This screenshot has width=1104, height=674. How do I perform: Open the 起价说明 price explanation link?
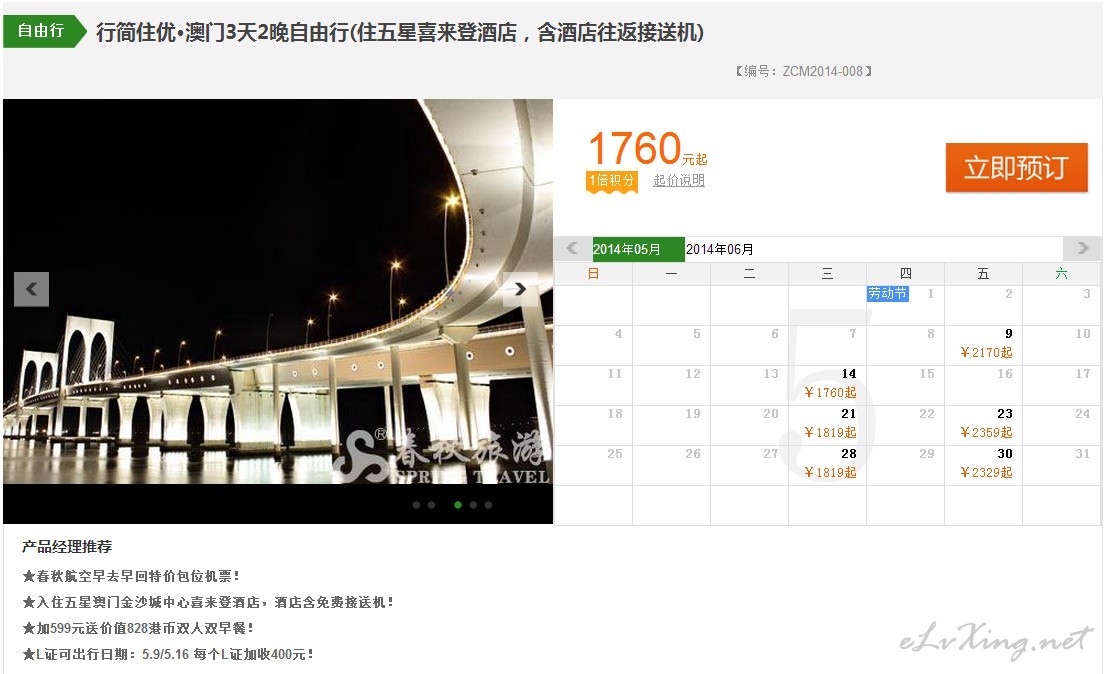679,180
